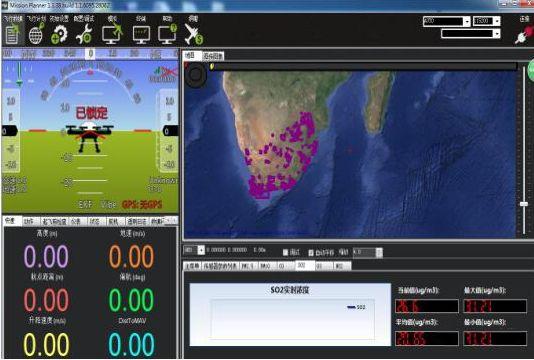Click the Connect plug icon
The height and width of the screenshot is (360, 534).
pyautogui.click(x=524, y=35)
